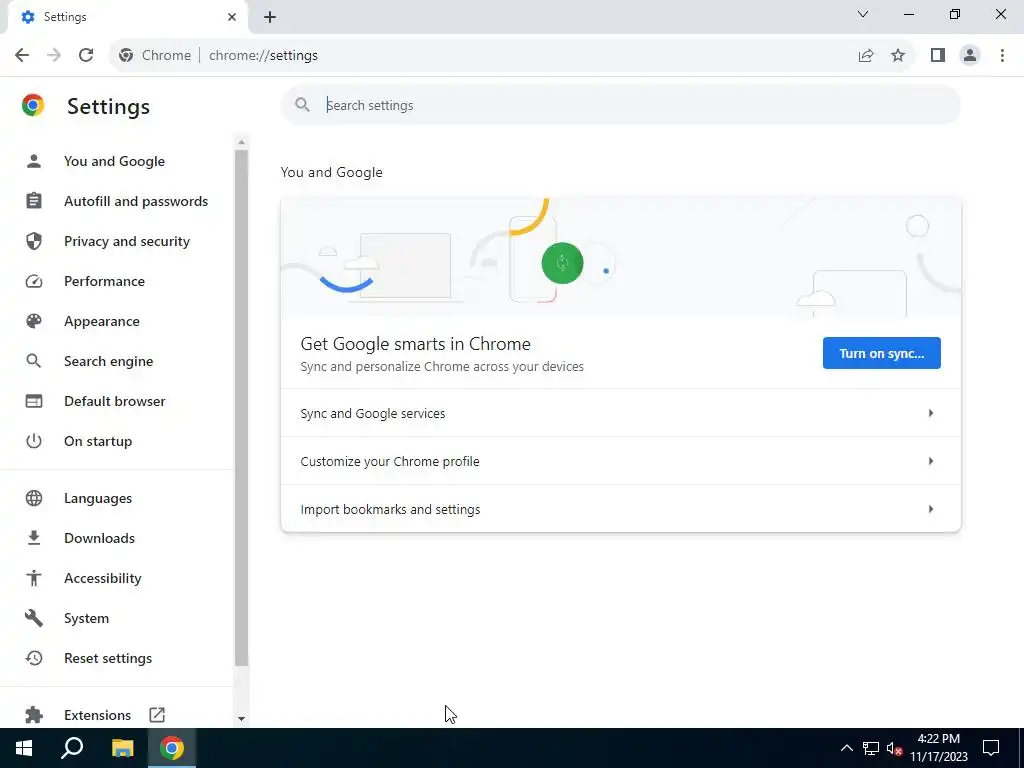Click the sidebar scrollbar thumb
This screenshot has height=768, width=1024.
241,408
